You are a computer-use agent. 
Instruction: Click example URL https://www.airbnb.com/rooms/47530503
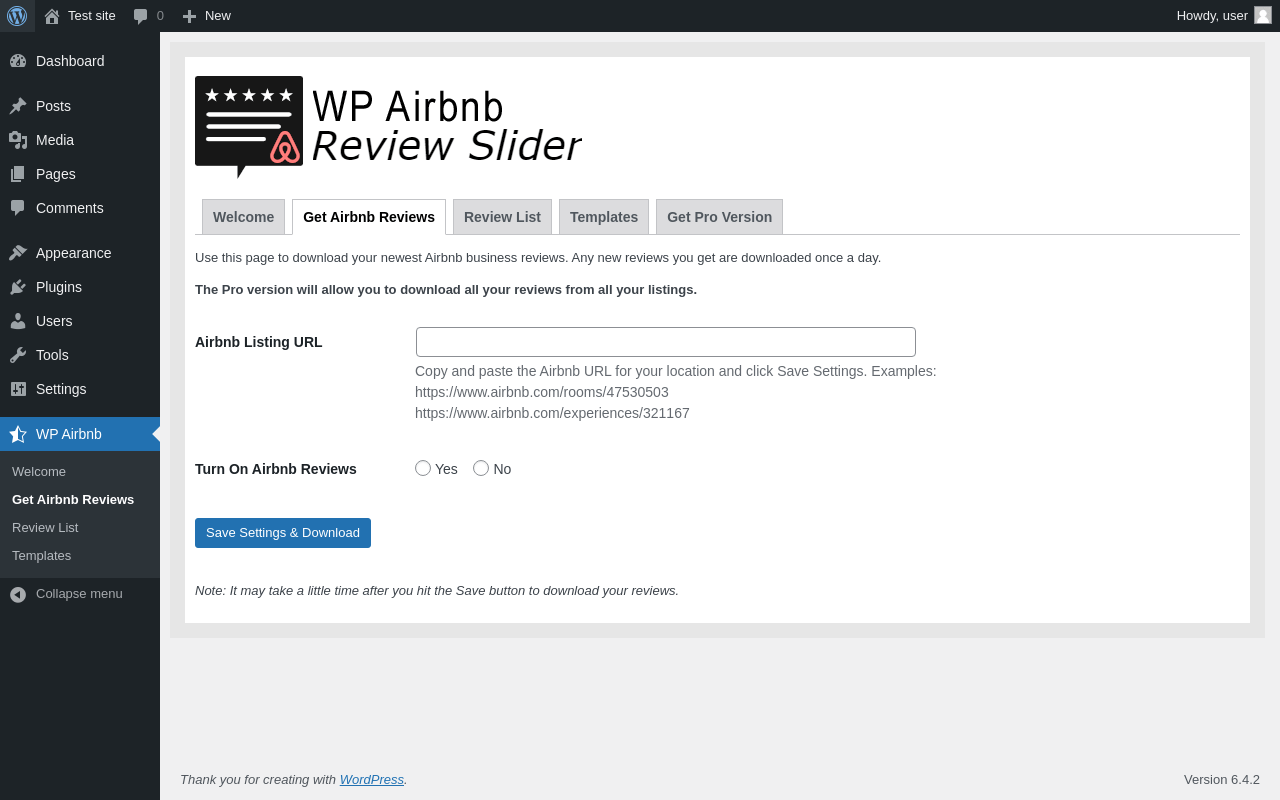click(542, 392)
